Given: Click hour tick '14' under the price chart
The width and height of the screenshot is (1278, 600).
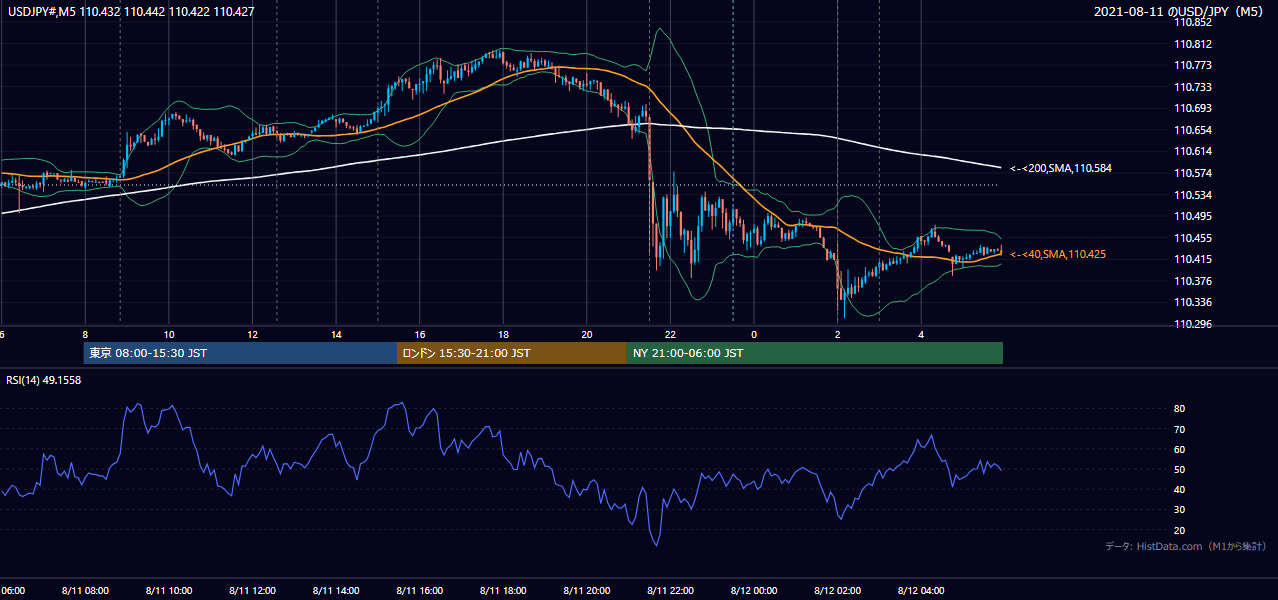Looking at the screenshot, I should coord(336,334).
